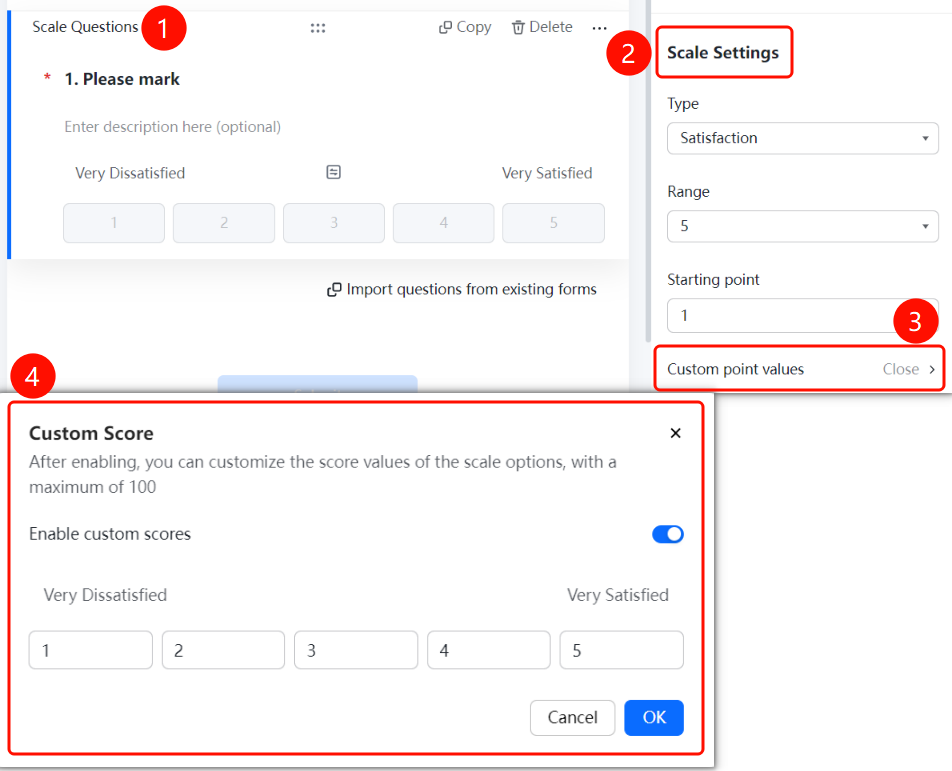Open the Range dropdown showing 5
952x771 pixels.
(803, 226)
